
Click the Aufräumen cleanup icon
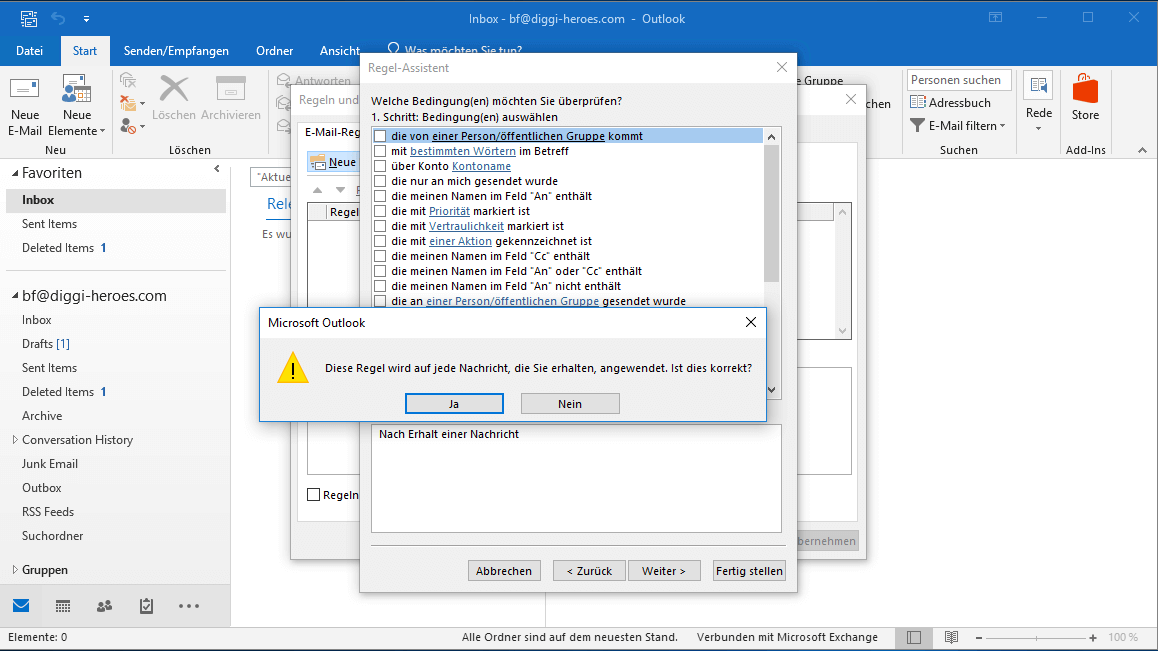[x=129, y=103]
